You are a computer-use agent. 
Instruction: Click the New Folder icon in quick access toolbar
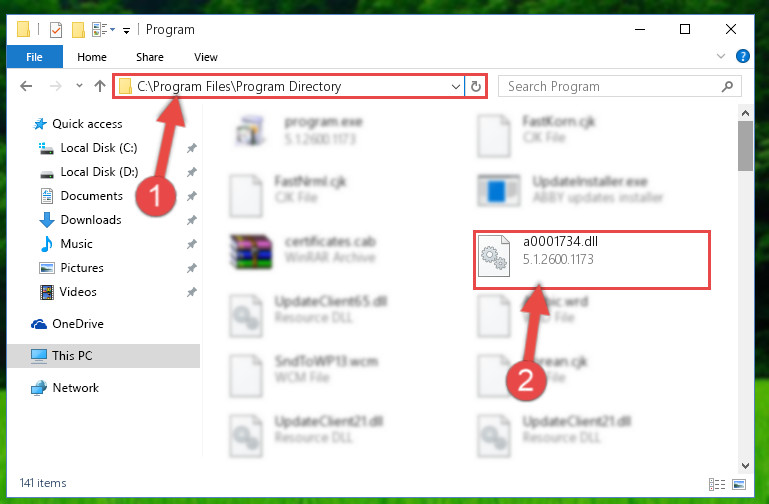click(78, 30)
